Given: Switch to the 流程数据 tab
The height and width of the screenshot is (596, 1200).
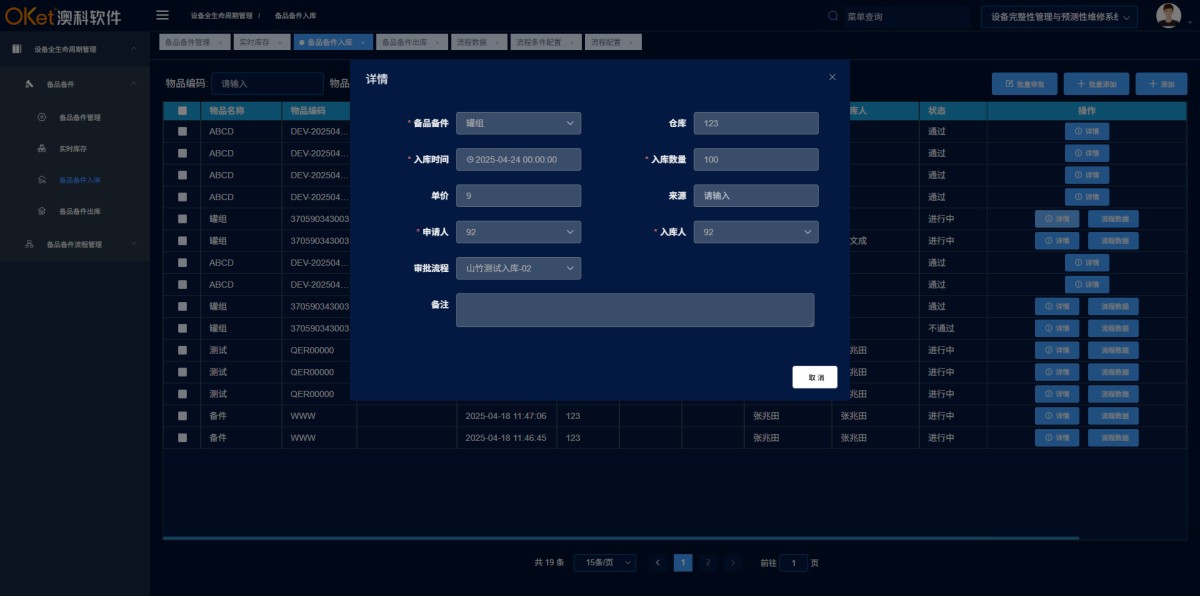Looking at the screenshot, I should (479, 41).
